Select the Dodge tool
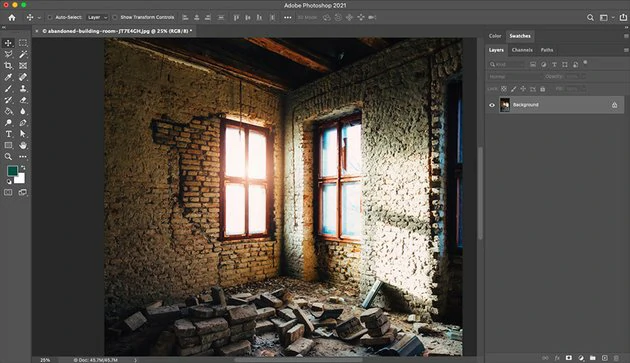Screen dimensions: 630x363 coord(8,123)
